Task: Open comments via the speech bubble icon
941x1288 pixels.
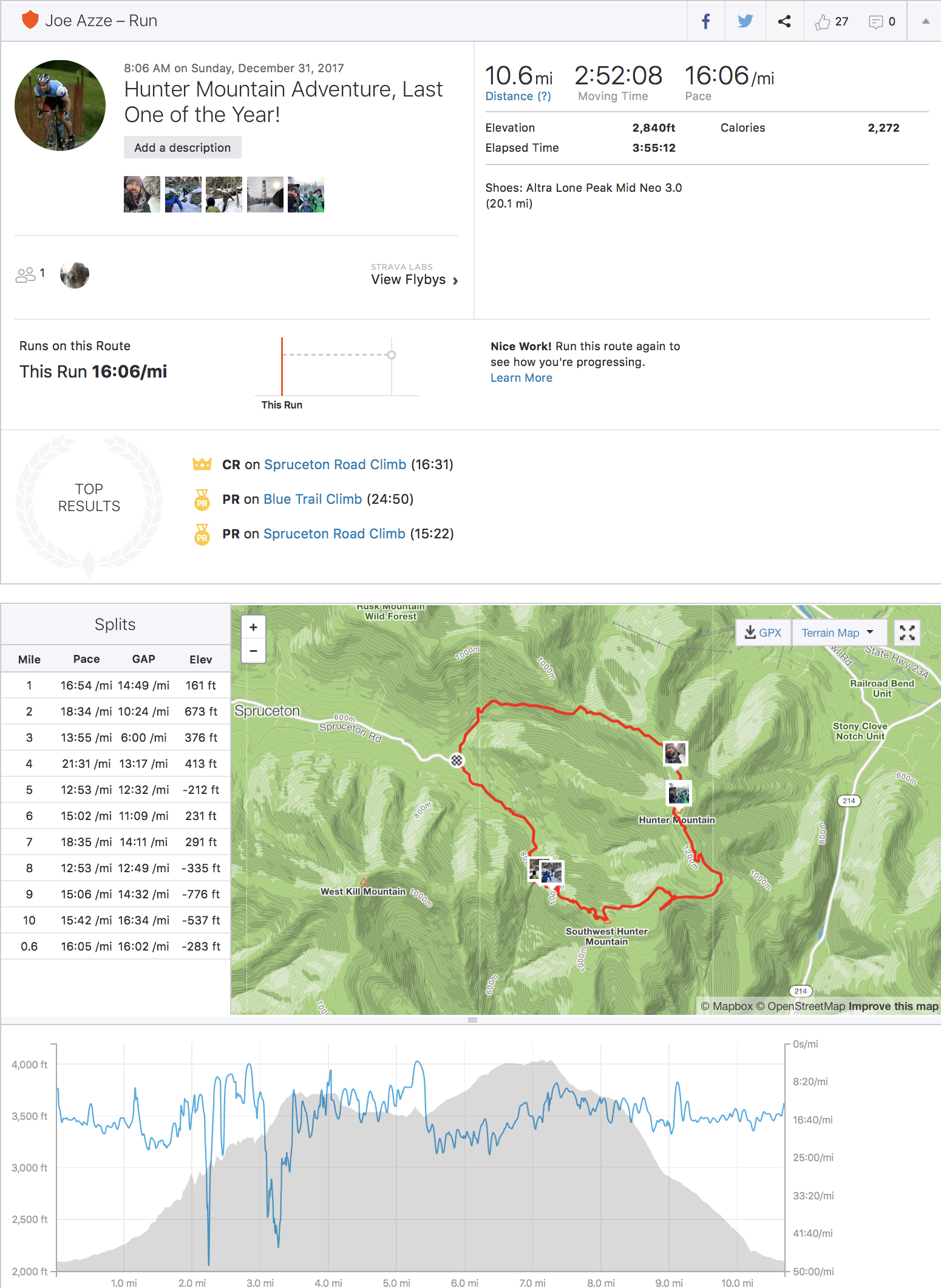Action: pyautogui.click(x=875, y=22)
